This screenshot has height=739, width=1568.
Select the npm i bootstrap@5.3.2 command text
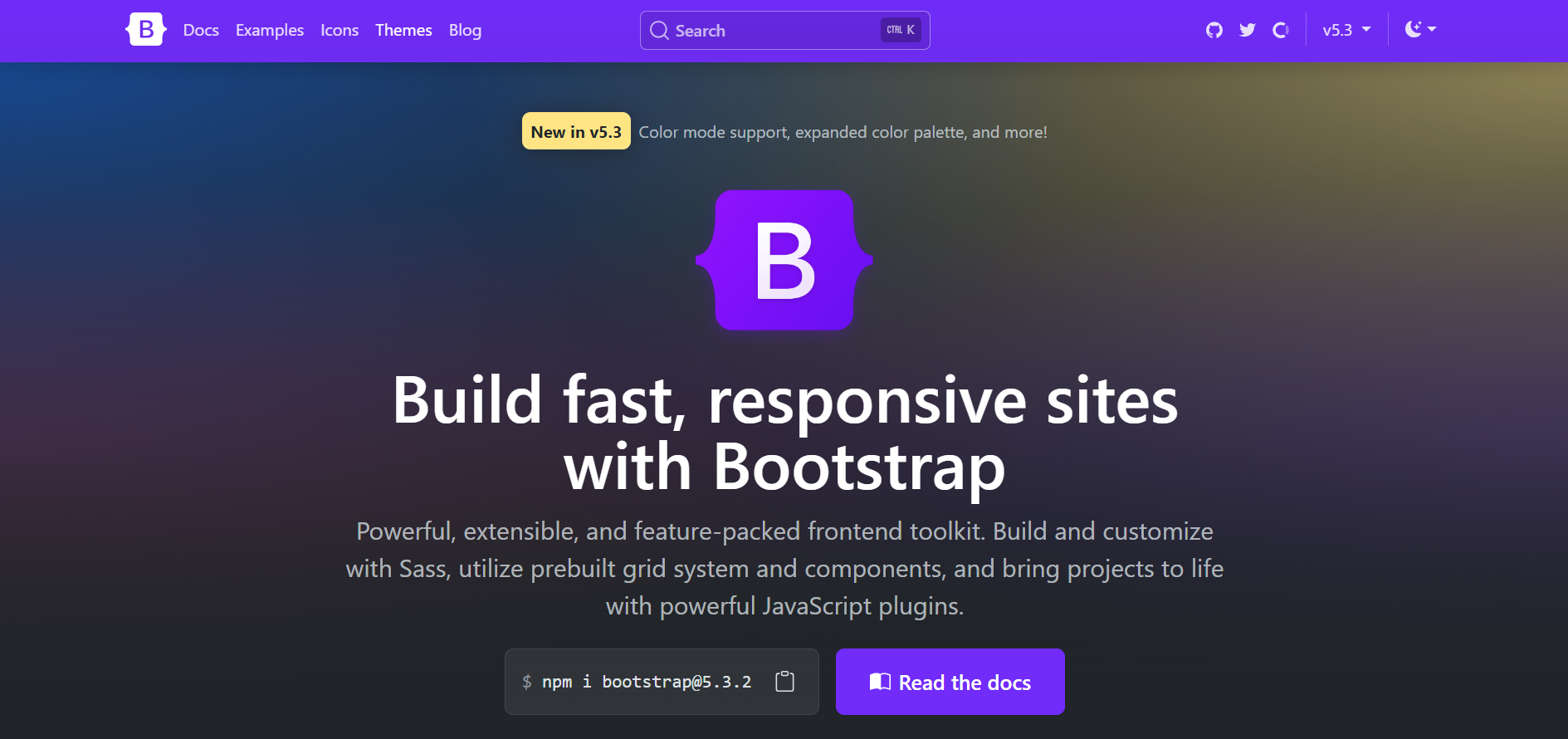[x=647, y=682]
